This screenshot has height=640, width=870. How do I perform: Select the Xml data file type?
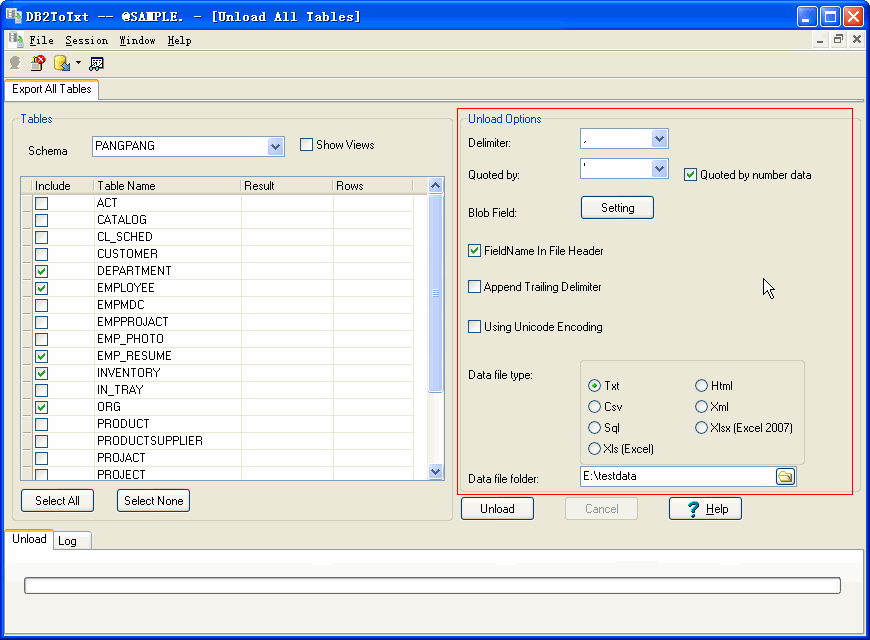(701, 407)
